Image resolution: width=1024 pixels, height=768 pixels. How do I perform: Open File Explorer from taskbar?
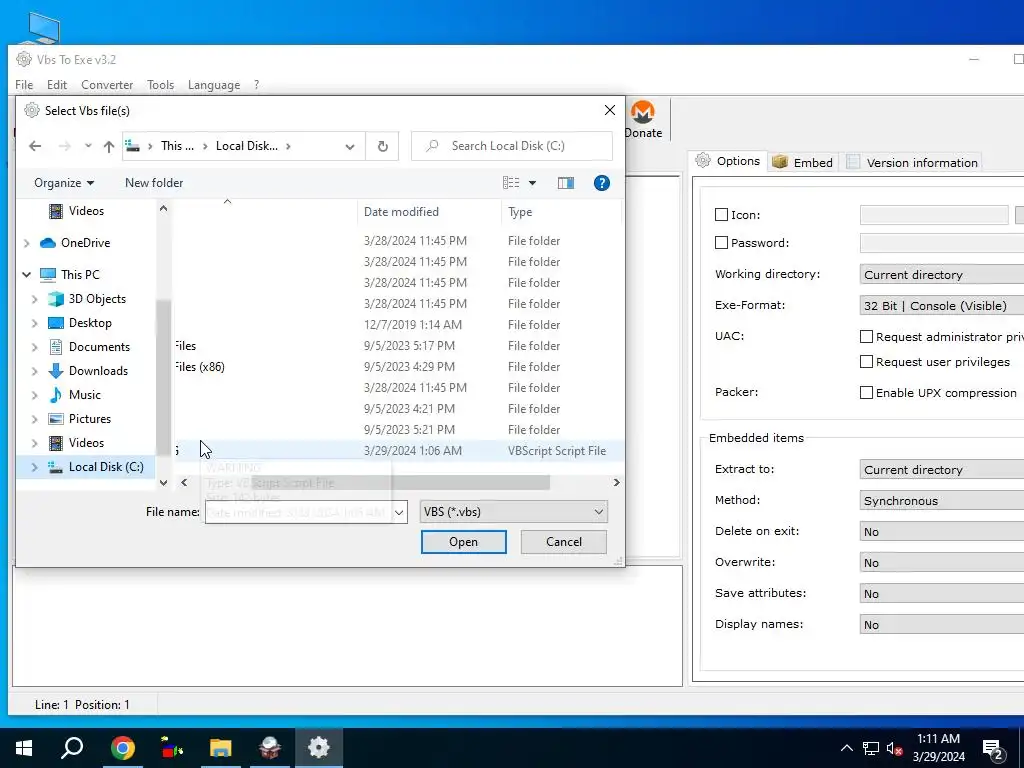point(221,748)
